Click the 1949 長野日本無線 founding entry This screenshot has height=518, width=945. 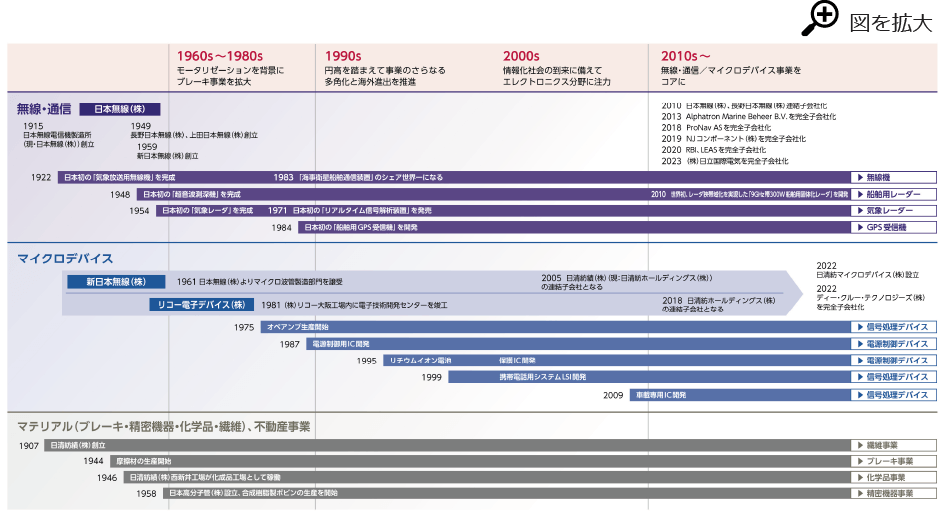(x=194, y=131)
